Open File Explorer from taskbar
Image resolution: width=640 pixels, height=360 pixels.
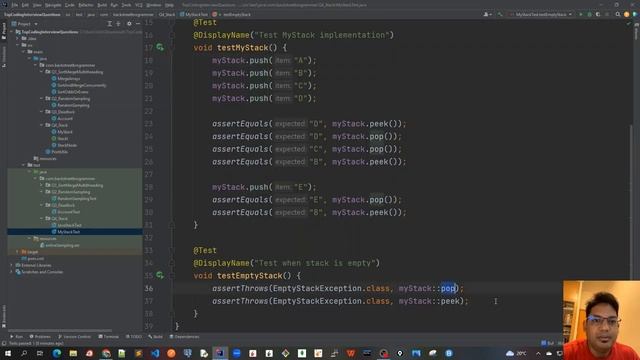click(x=73, y=353)
